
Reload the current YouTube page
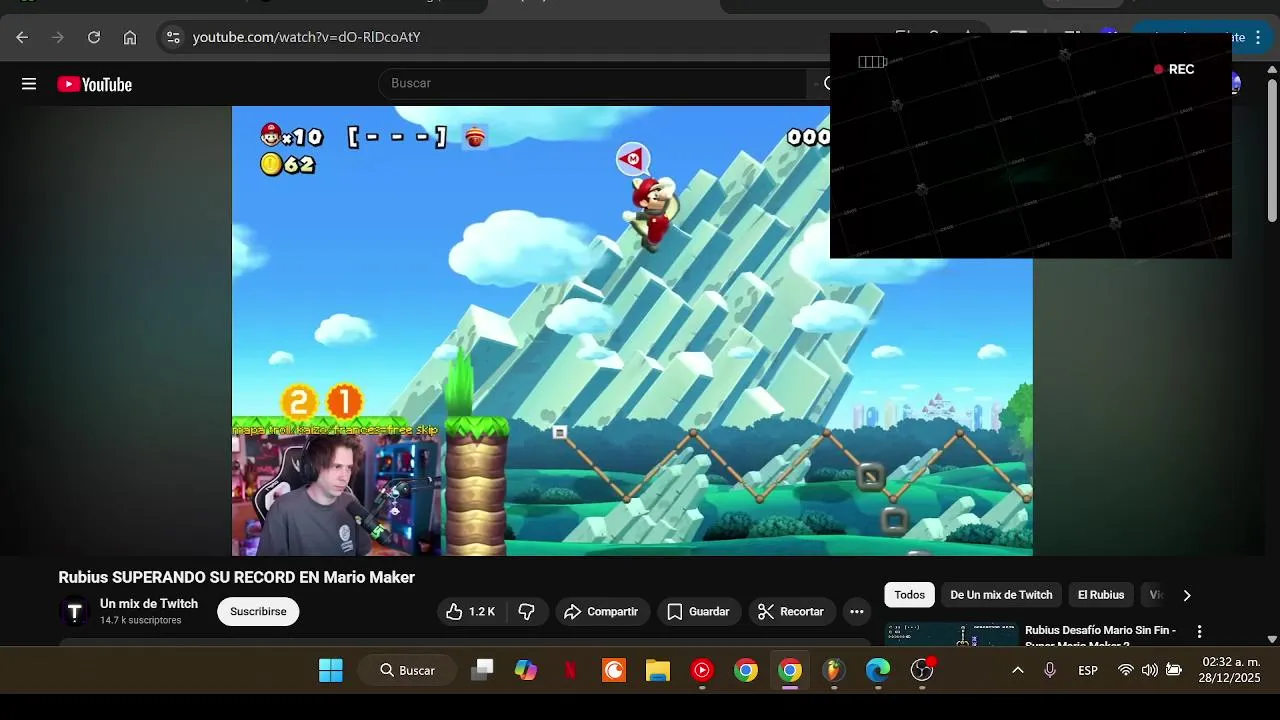click(94, 37)
